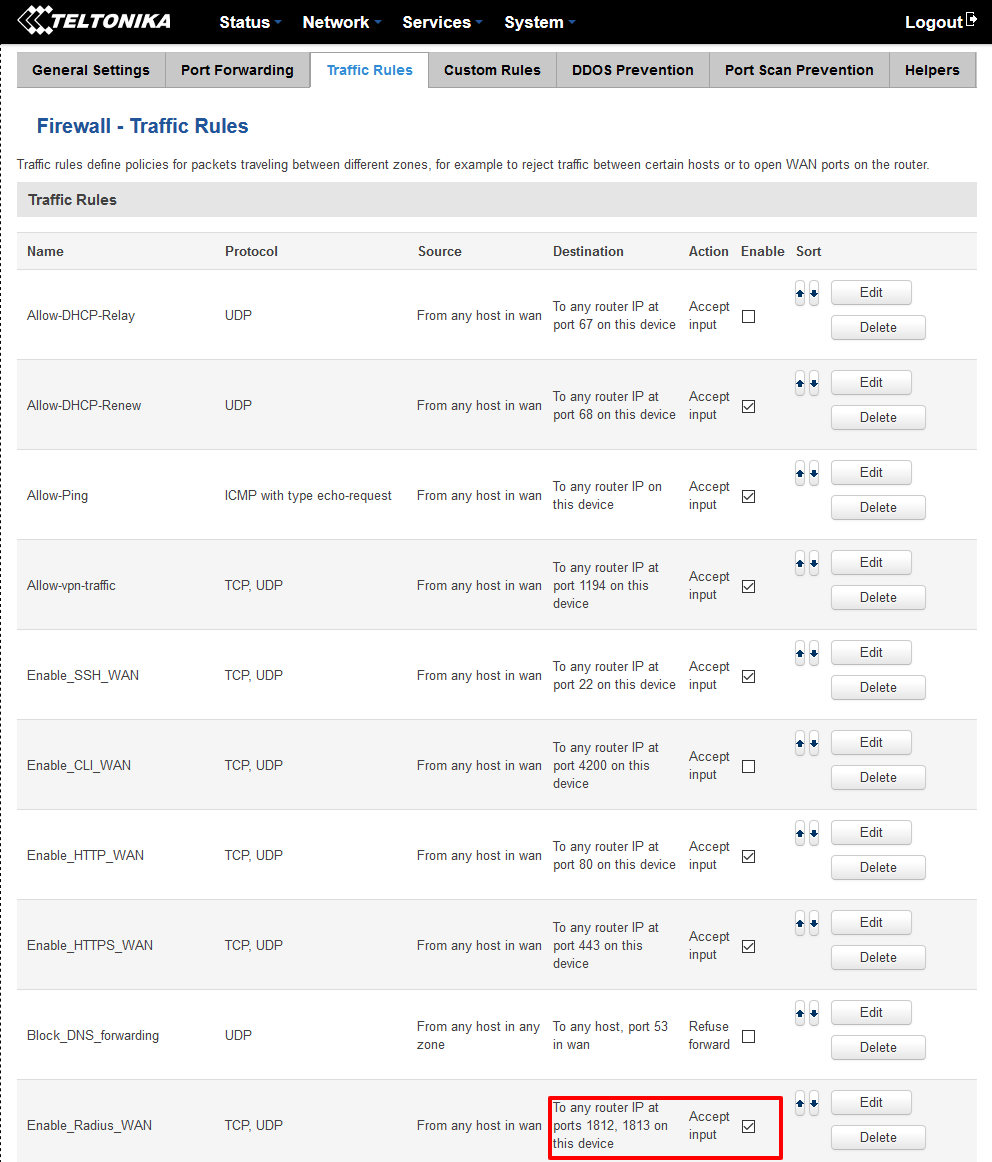Delete the Block_DNS_forwarding rule
This screenshot has height=1162, width=992.
pos(877,1047)
